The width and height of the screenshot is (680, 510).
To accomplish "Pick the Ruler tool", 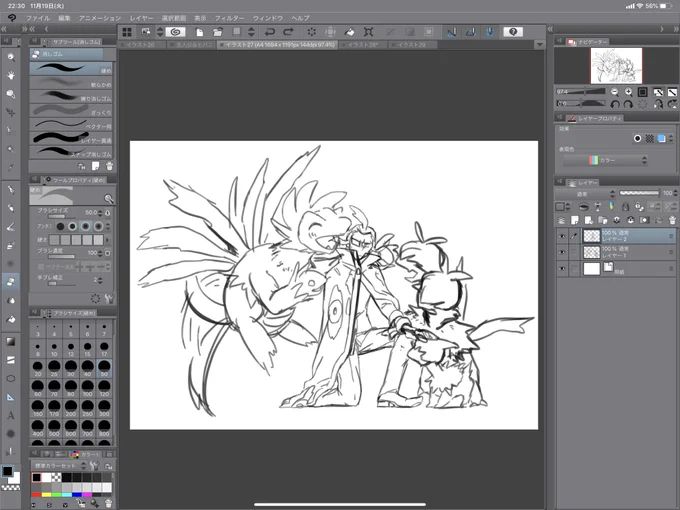I will pyautogui.click(x=11, y=397).
